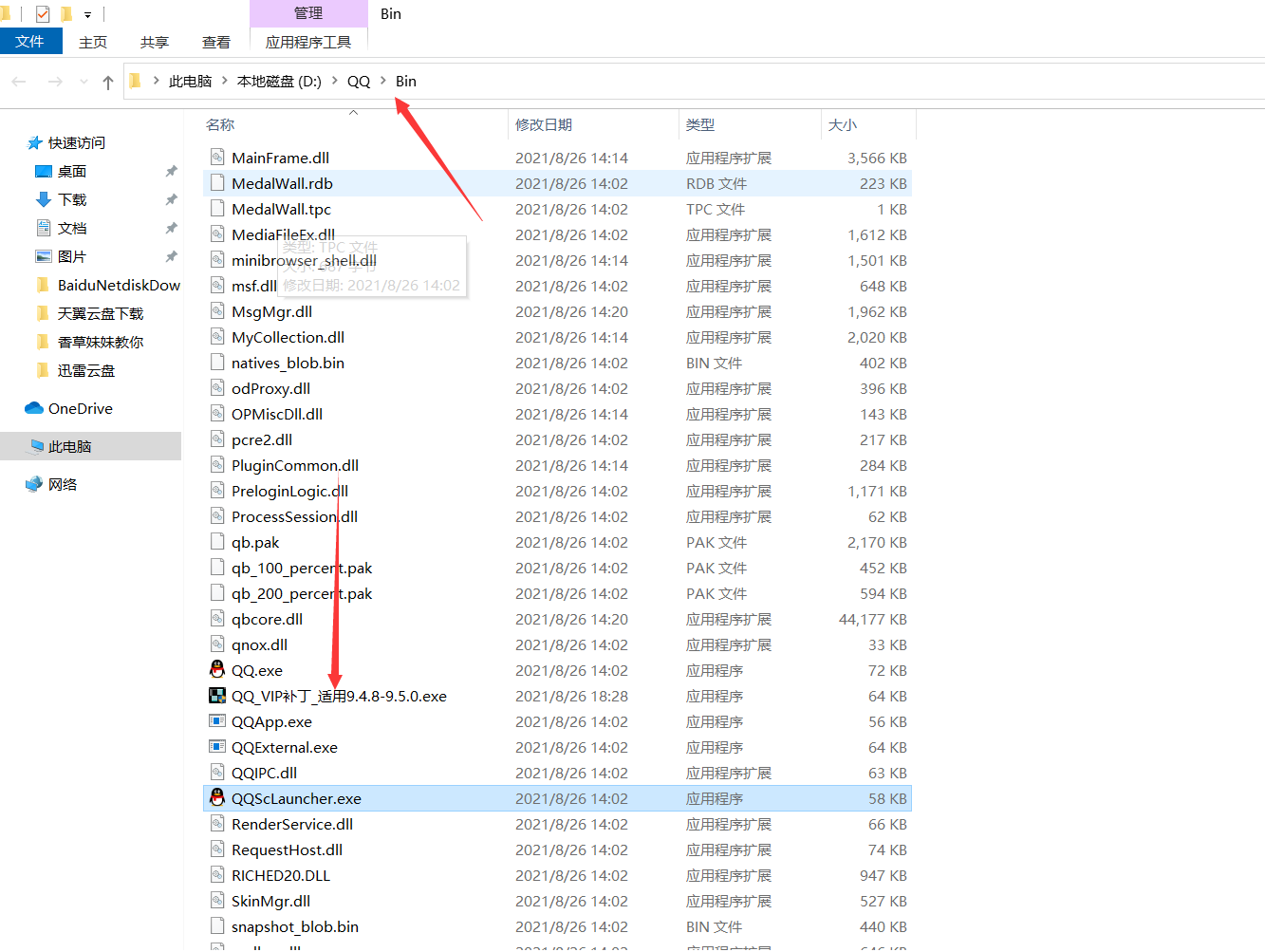Select the RequestHost.dll file name
Image resolution: width=1265 pixels, height=952 pixels.
pyautogui.click(x=287, y=849)
